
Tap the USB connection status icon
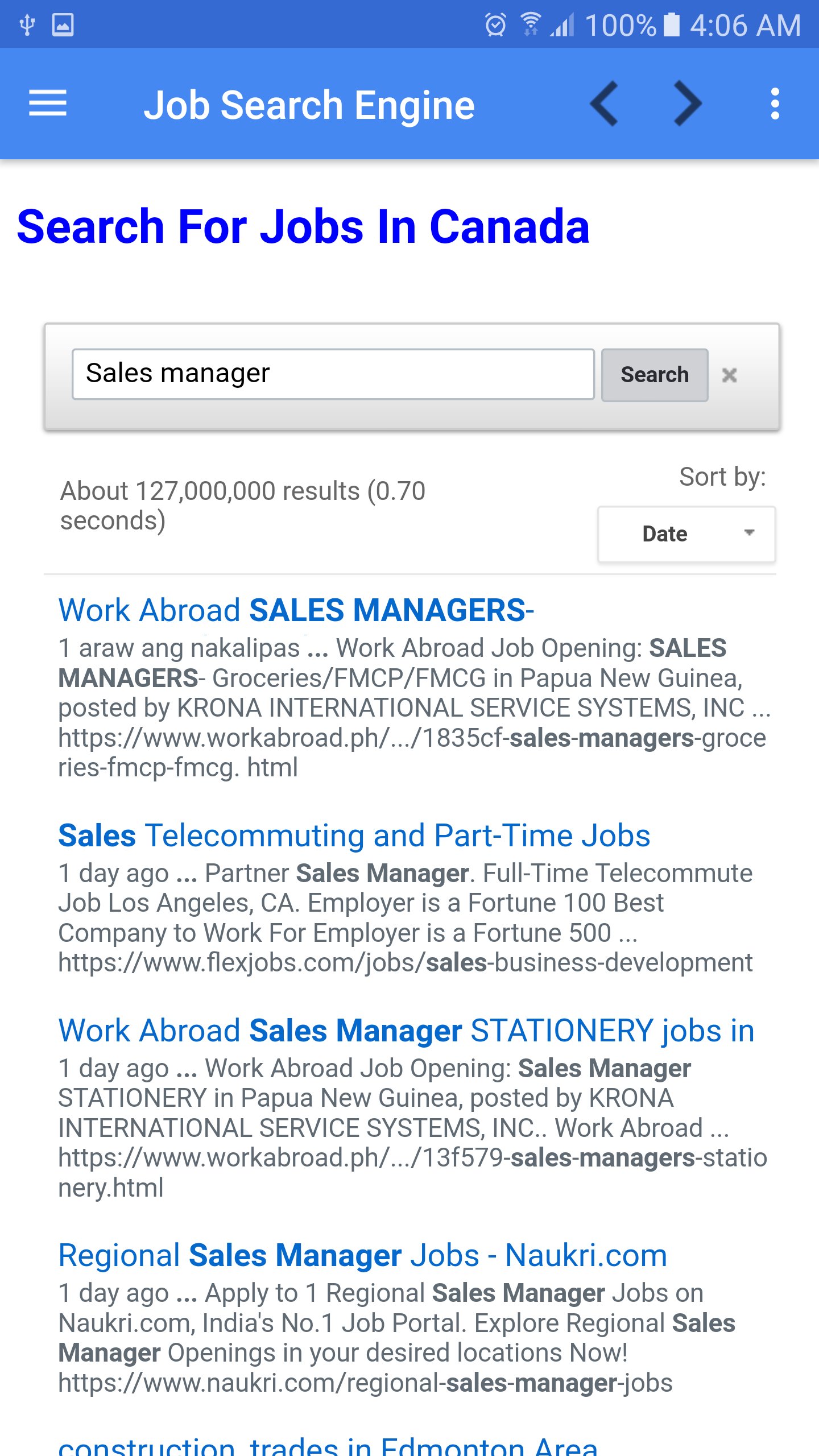[x=27, y=25]
